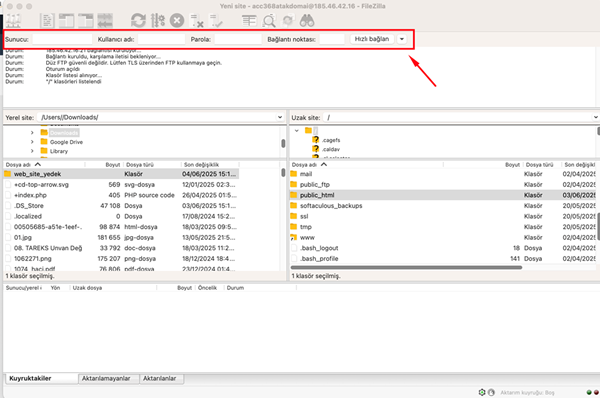Toggle the transfer queue display
Viewport: 600px width, 398px height.
coord(105,20)
